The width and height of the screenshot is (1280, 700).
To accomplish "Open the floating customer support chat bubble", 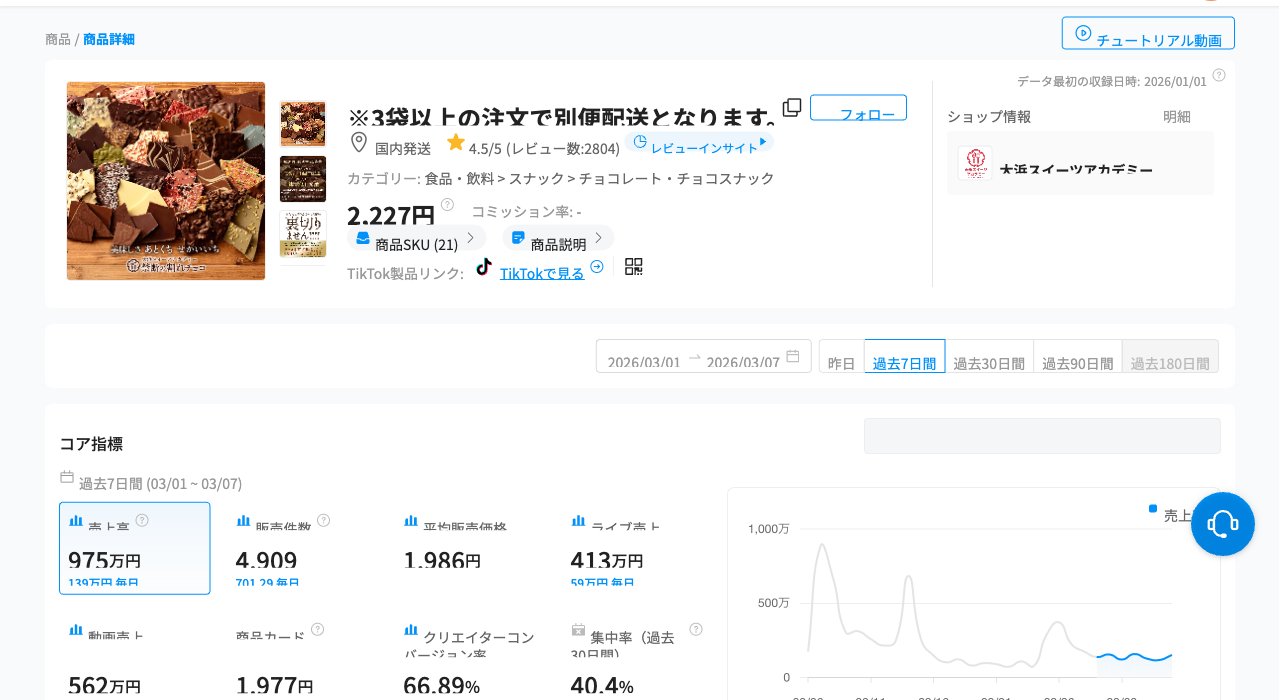I will point(1222,523).
